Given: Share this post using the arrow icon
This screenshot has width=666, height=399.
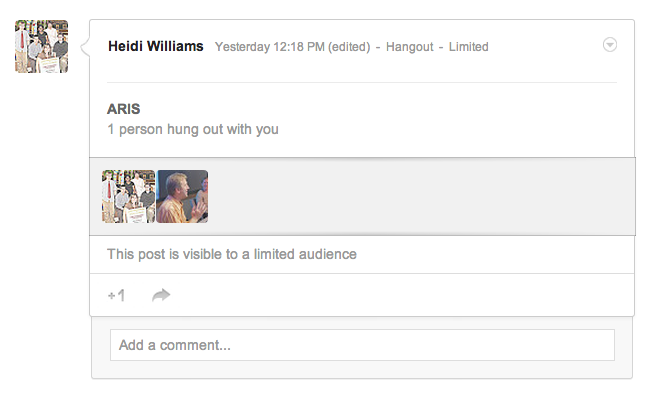Looking at the screenshot, I should pyautogui.click(x=161, y=295).
